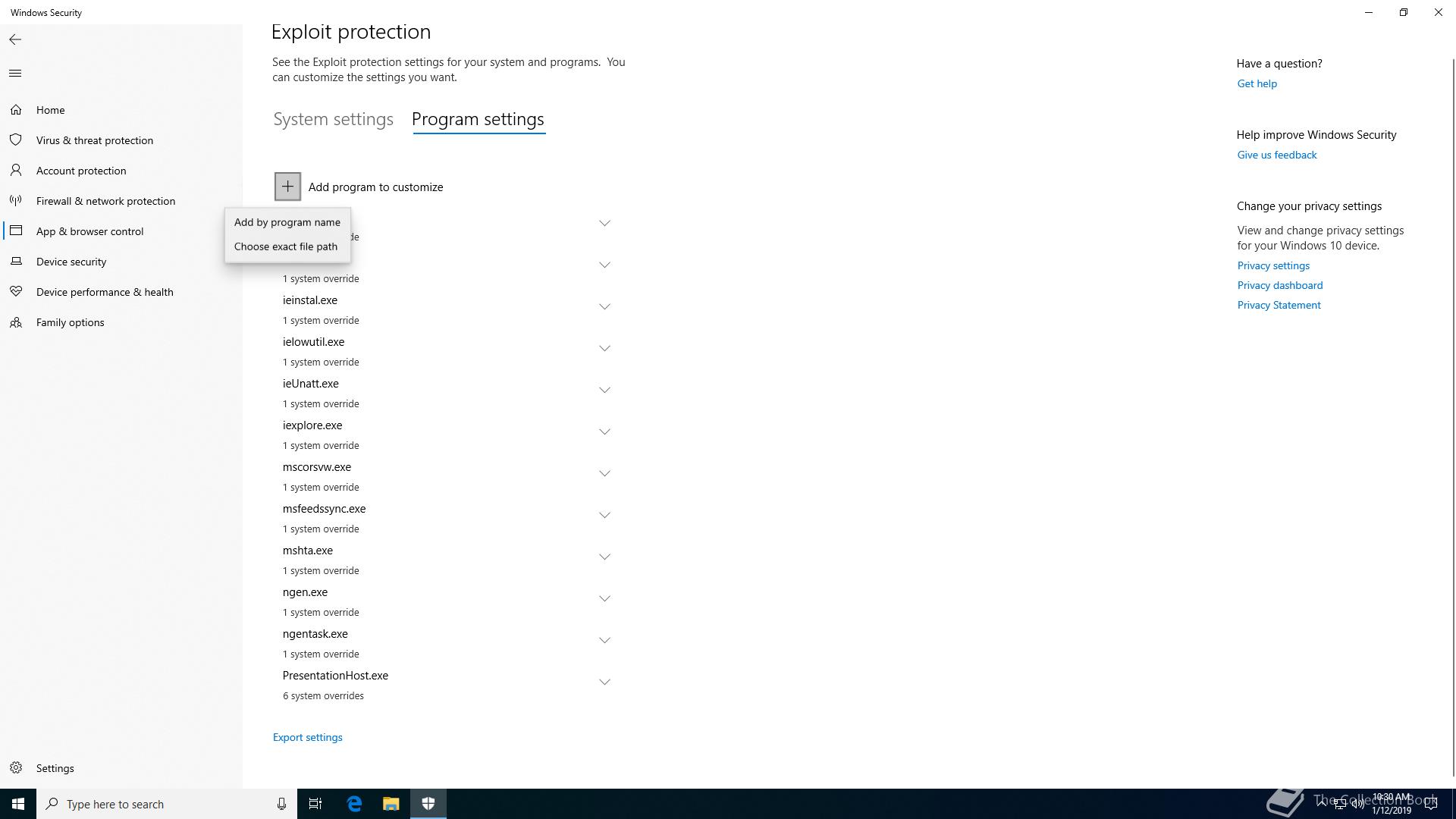The width and height of the screenshot is (1456, 819).
Task: Open the hamburger navigation menu
Action: [15, 74]
